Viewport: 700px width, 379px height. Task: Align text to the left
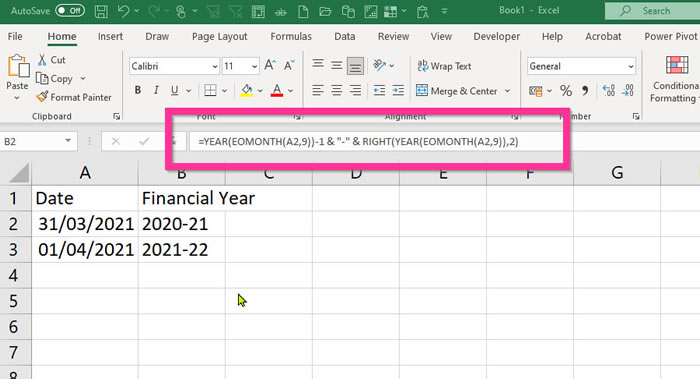318,91
